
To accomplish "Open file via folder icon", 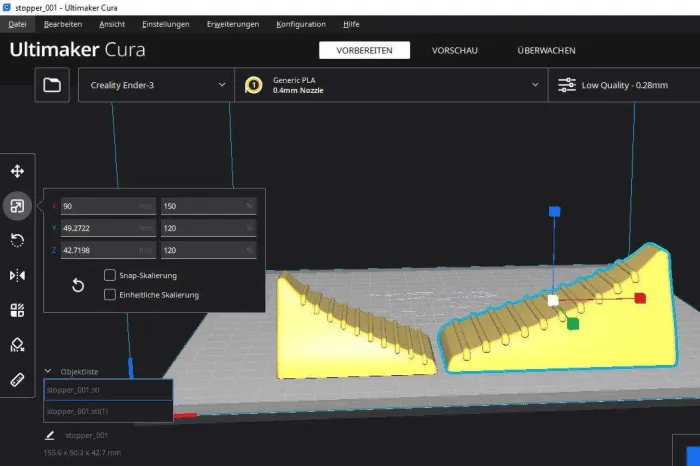I will 52,85.
